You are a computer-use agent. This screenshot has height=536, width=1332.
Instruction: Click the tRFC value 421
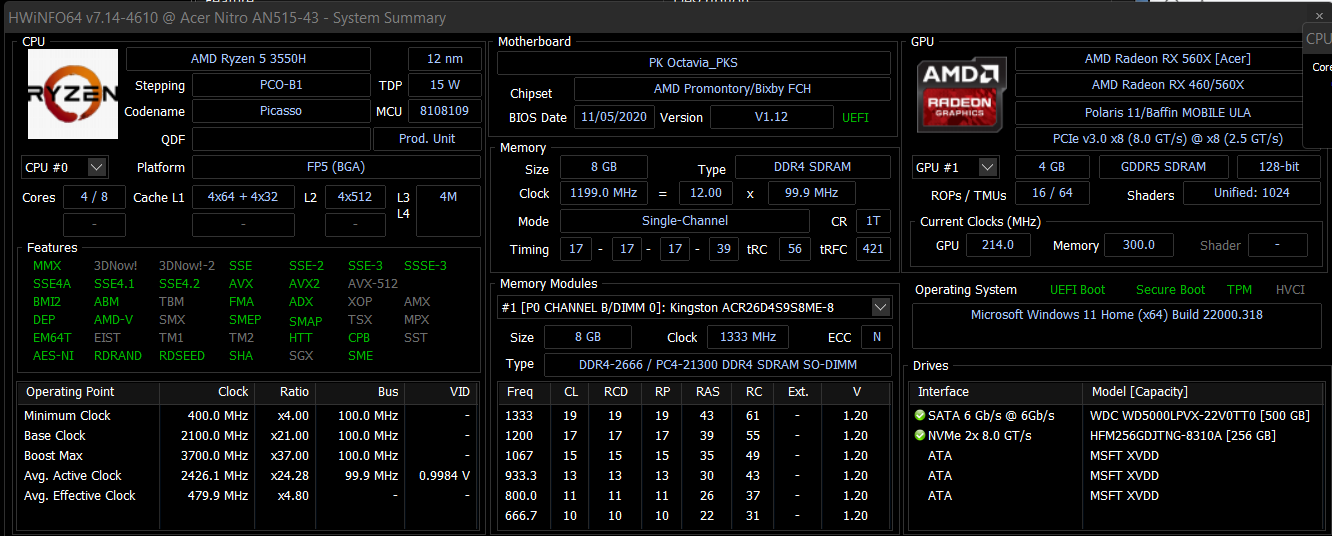pyautogui.click(x=873, y=249)
